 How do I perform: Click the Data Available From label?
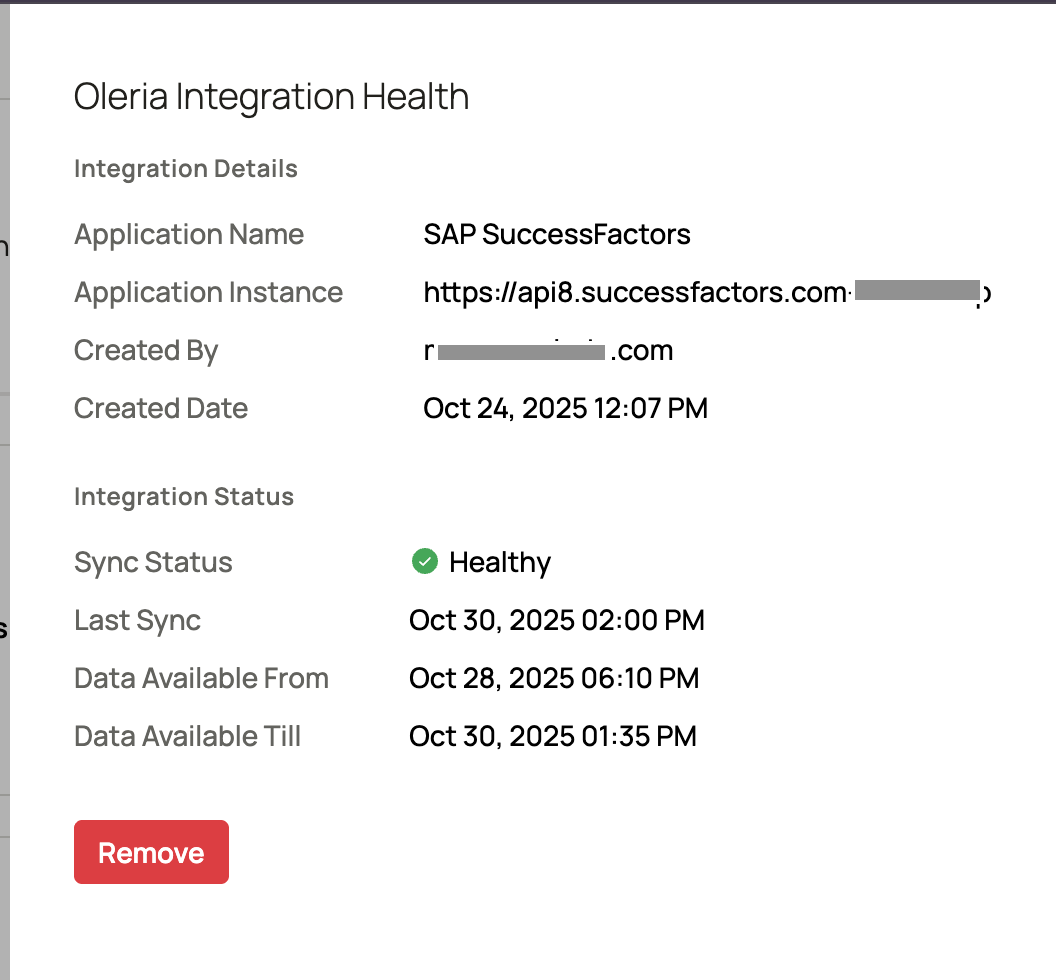(x=201, y=679)
